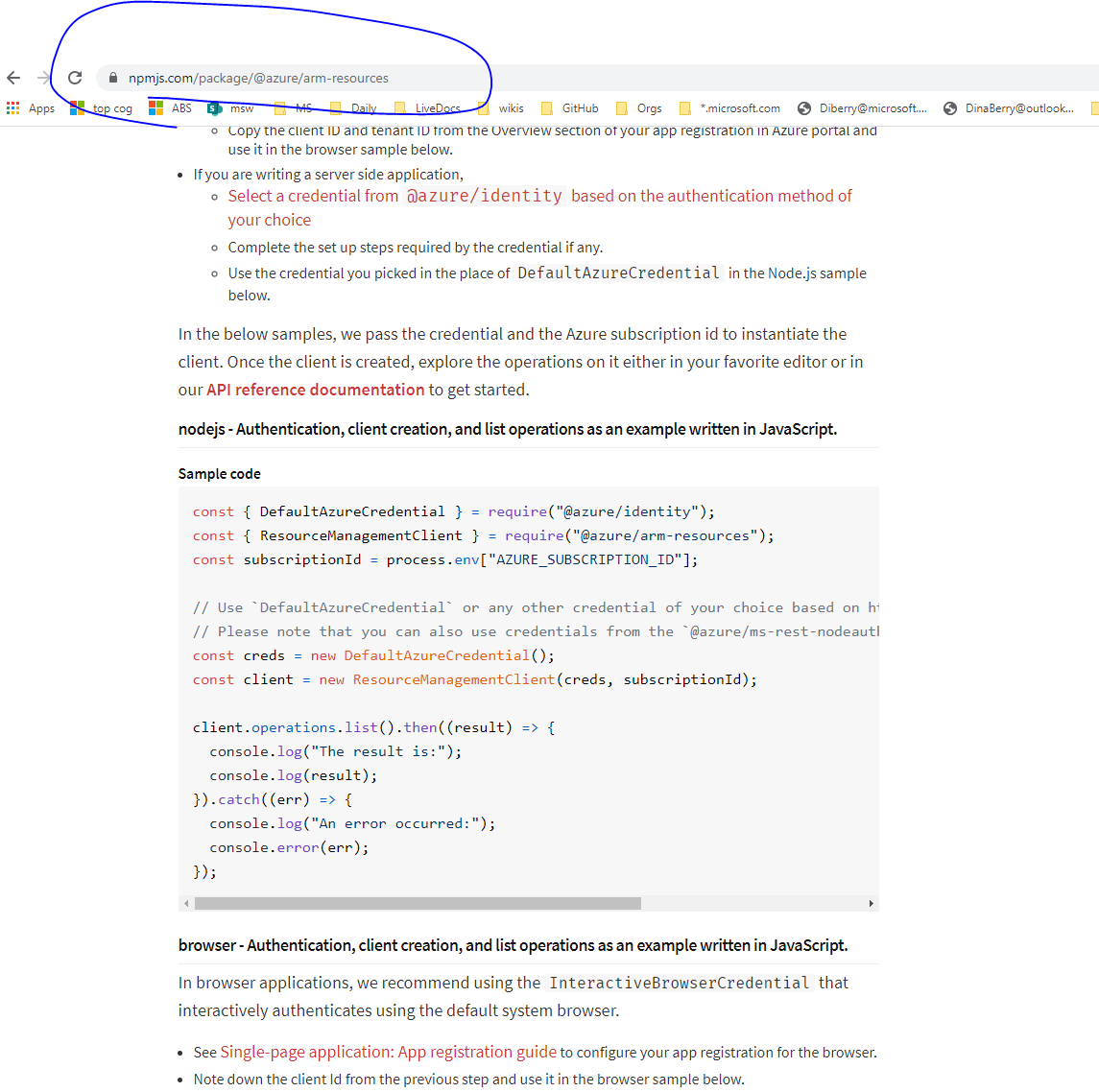
Task: Click the DefaultAzureCredential inline code text
Action: tap(618, 273)
